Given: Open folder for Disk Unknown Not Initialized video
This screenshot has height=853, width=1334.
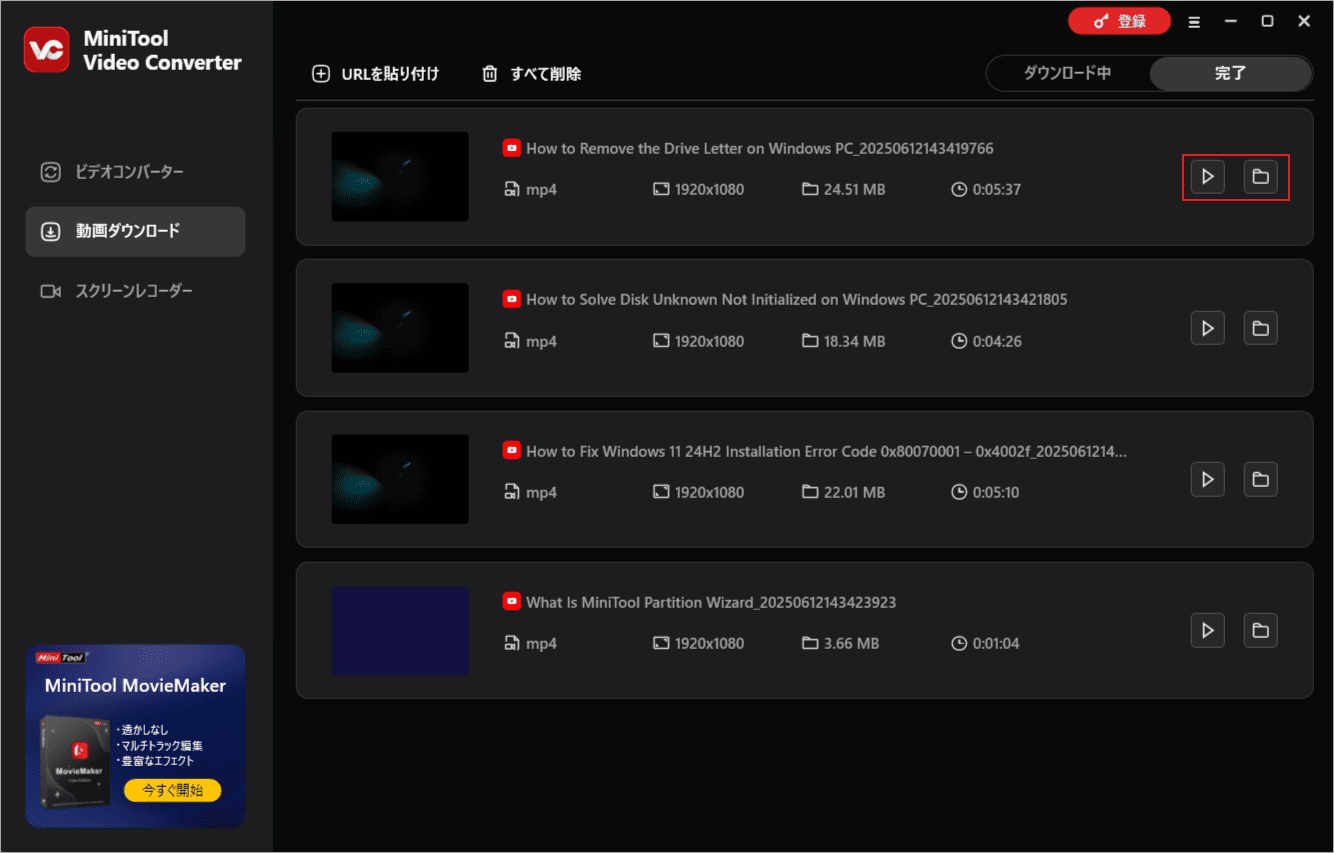Looking at the screenshot, I should click(1261, 328).
